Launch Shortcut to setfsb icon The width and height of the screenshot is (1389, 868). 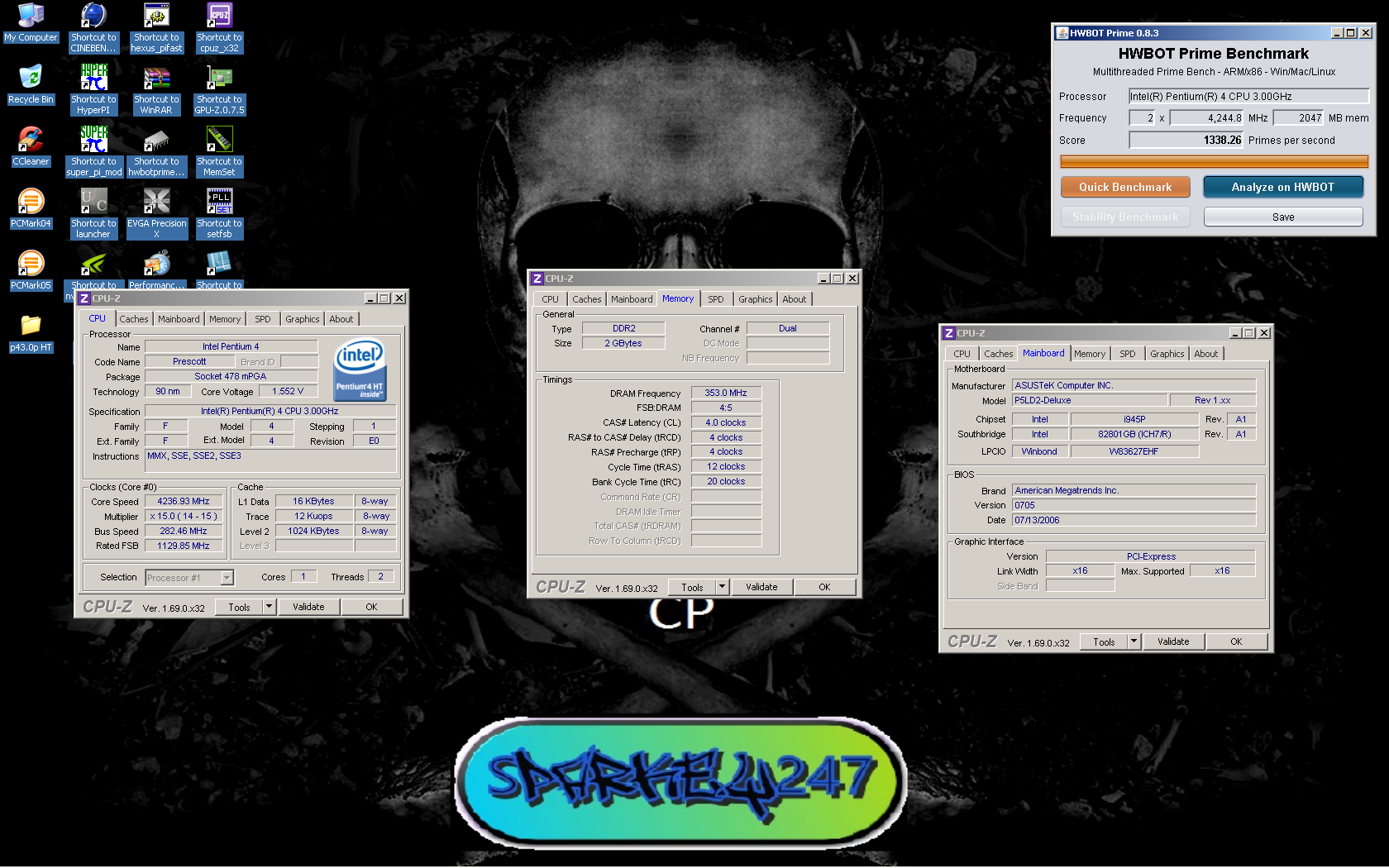219,213
